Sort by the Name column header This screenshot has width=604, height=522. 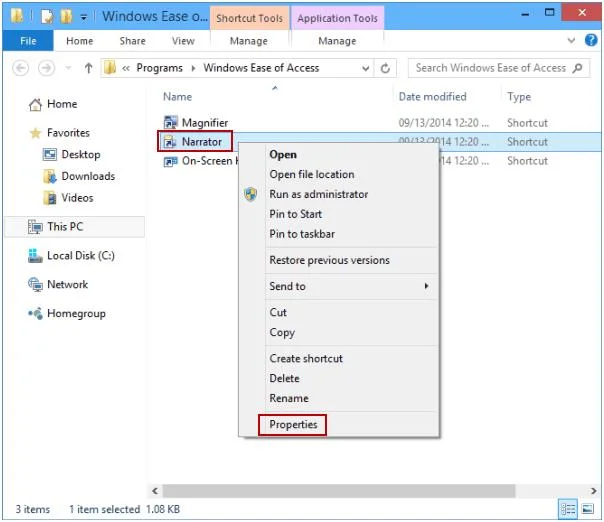[x=178, y=97]
